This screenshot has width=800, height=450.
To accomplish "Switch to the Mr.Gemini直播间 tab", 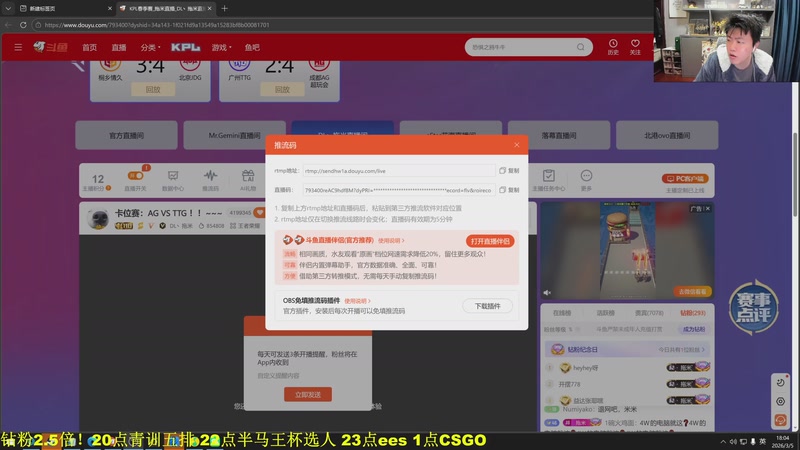I will click(234, 135).
